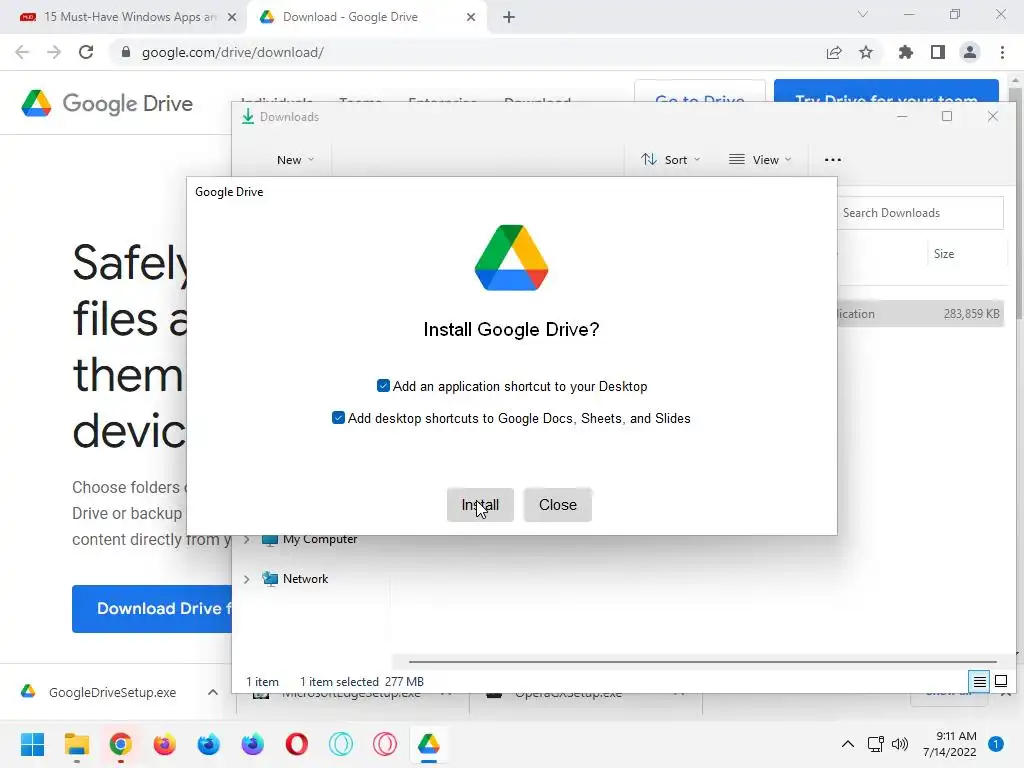Uncheck Add an application shortcut to Desktop
Image resolution: width=1024 pixels, height=768 pixels.
pos(383,386)
